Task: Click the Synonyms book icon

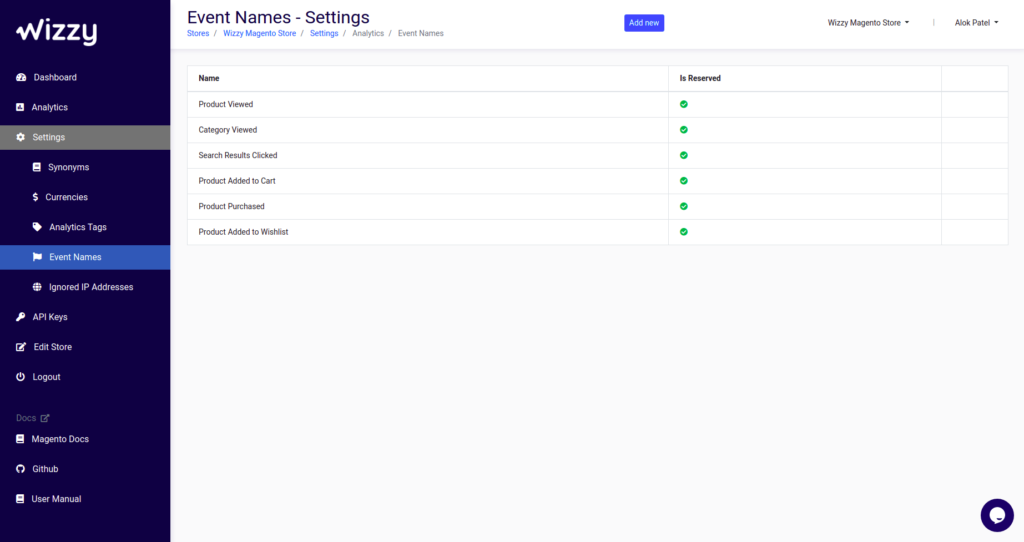Action: coord(37,167)
